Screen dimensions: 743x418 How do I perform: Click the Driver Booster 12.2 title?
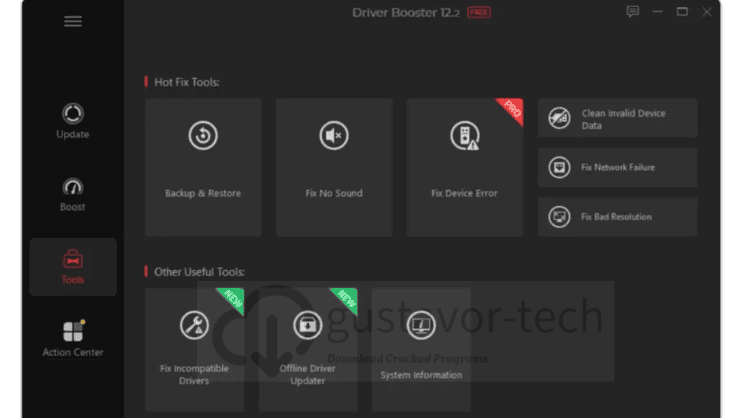(406, 12)
